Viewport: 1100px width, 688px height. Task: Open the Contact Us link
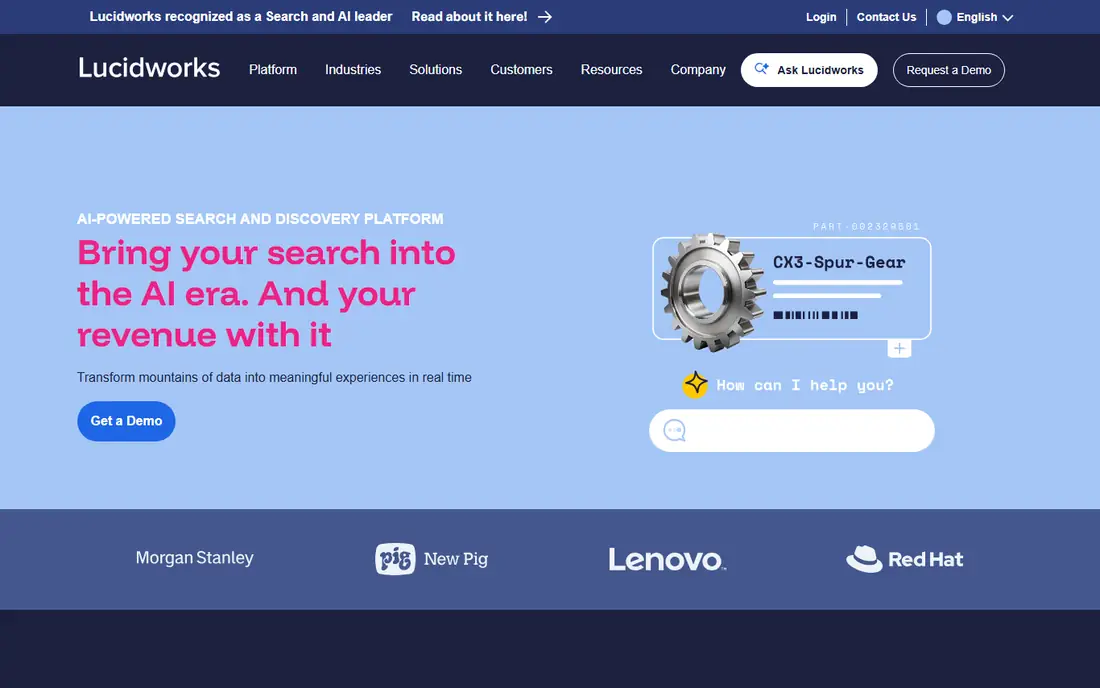click(886, 17)
